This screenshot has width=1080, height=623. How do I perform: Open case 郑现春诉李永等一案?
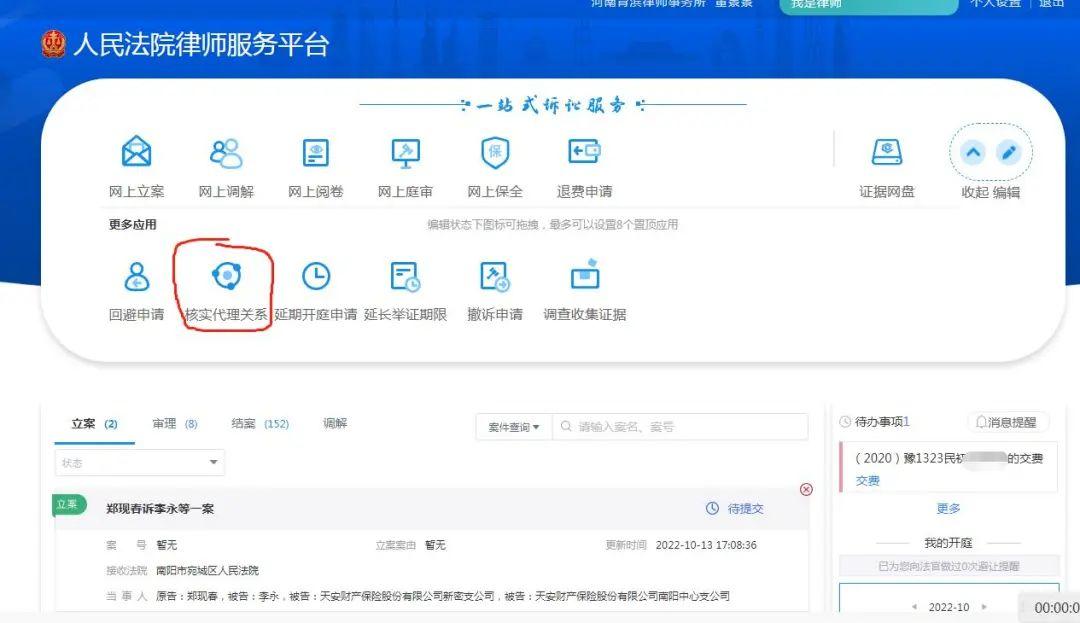pyautogui.click(x=160, y=509)
